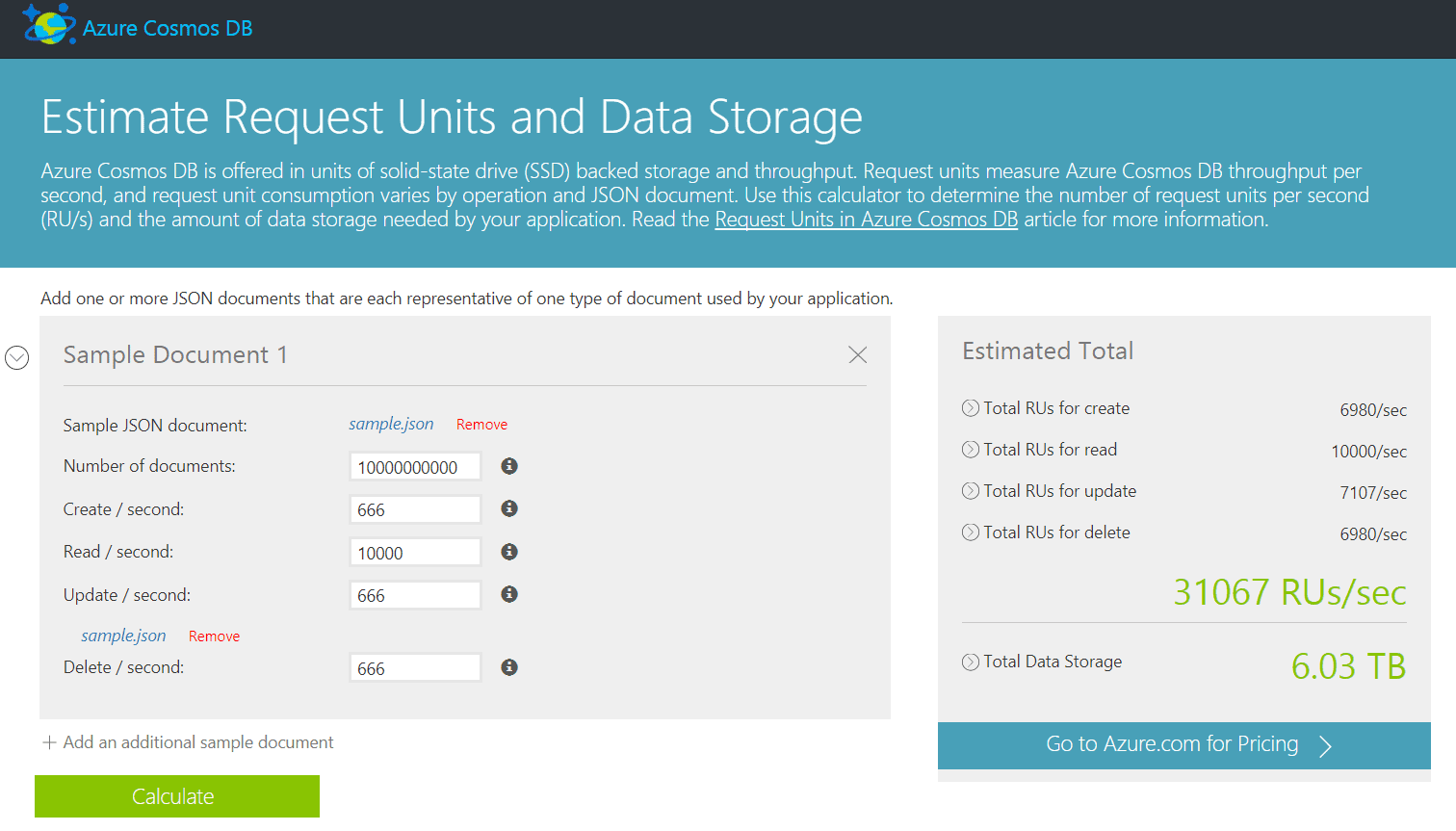This screenshot has height=831, width=1456.
Task: Click the Azure Cosmos DB planet logo
Action: [x=48, y=24]
